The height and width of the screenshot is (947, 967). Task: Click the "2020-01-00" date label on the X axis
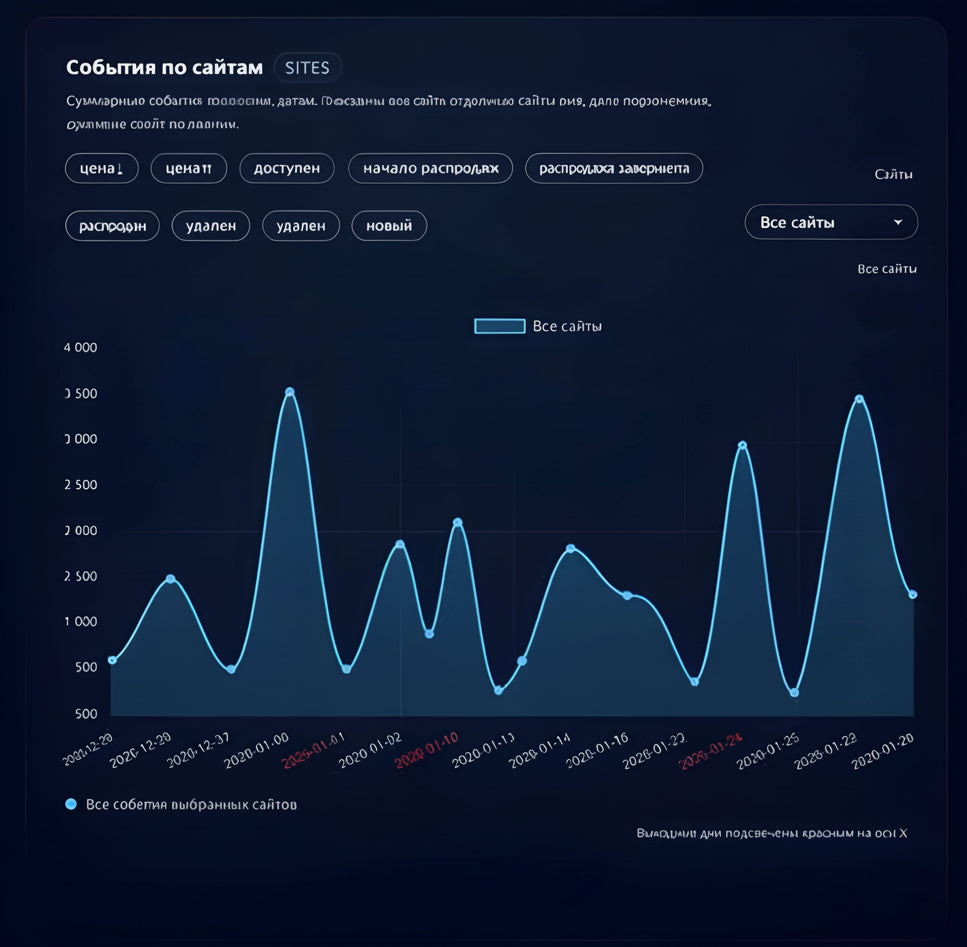(257, 751)
